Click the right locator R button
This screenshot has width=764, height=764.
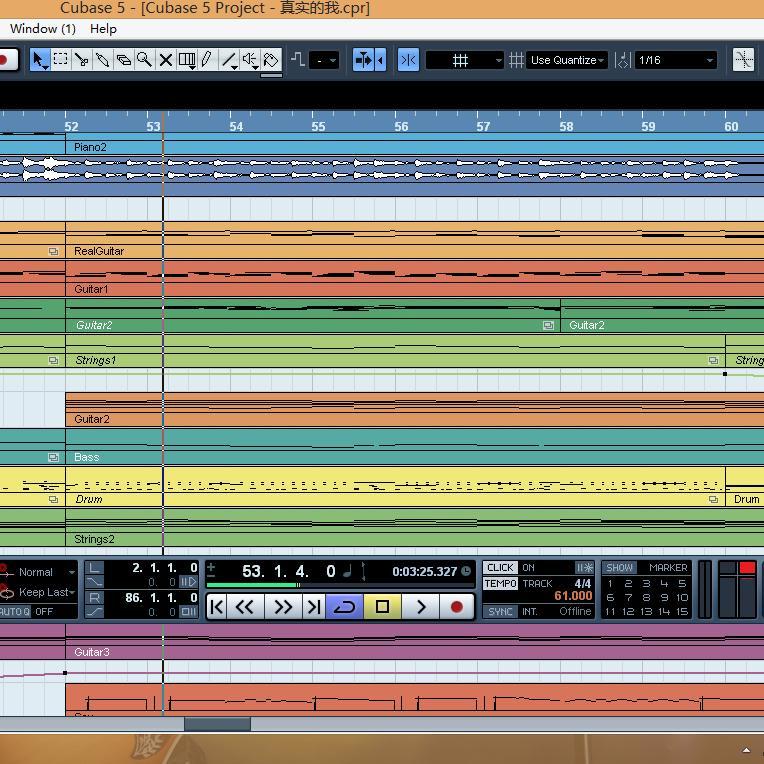coord(95,598)
